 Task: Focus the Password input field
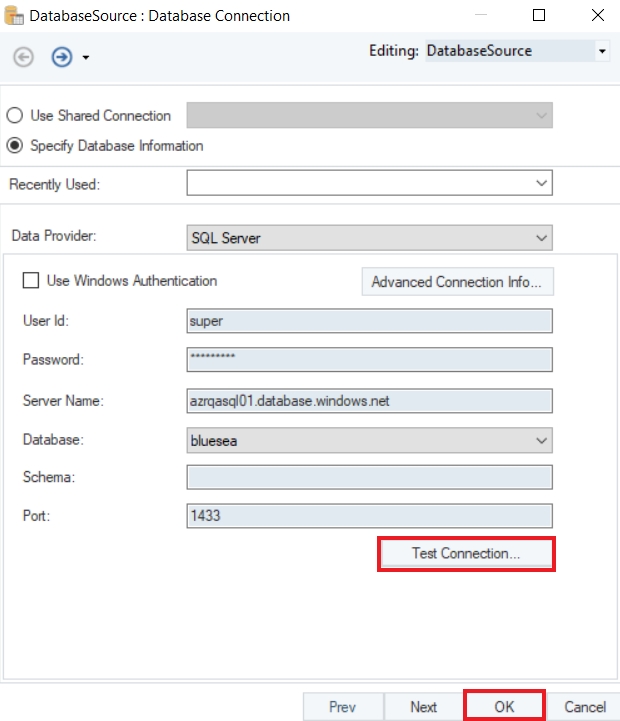click(369, 360)
